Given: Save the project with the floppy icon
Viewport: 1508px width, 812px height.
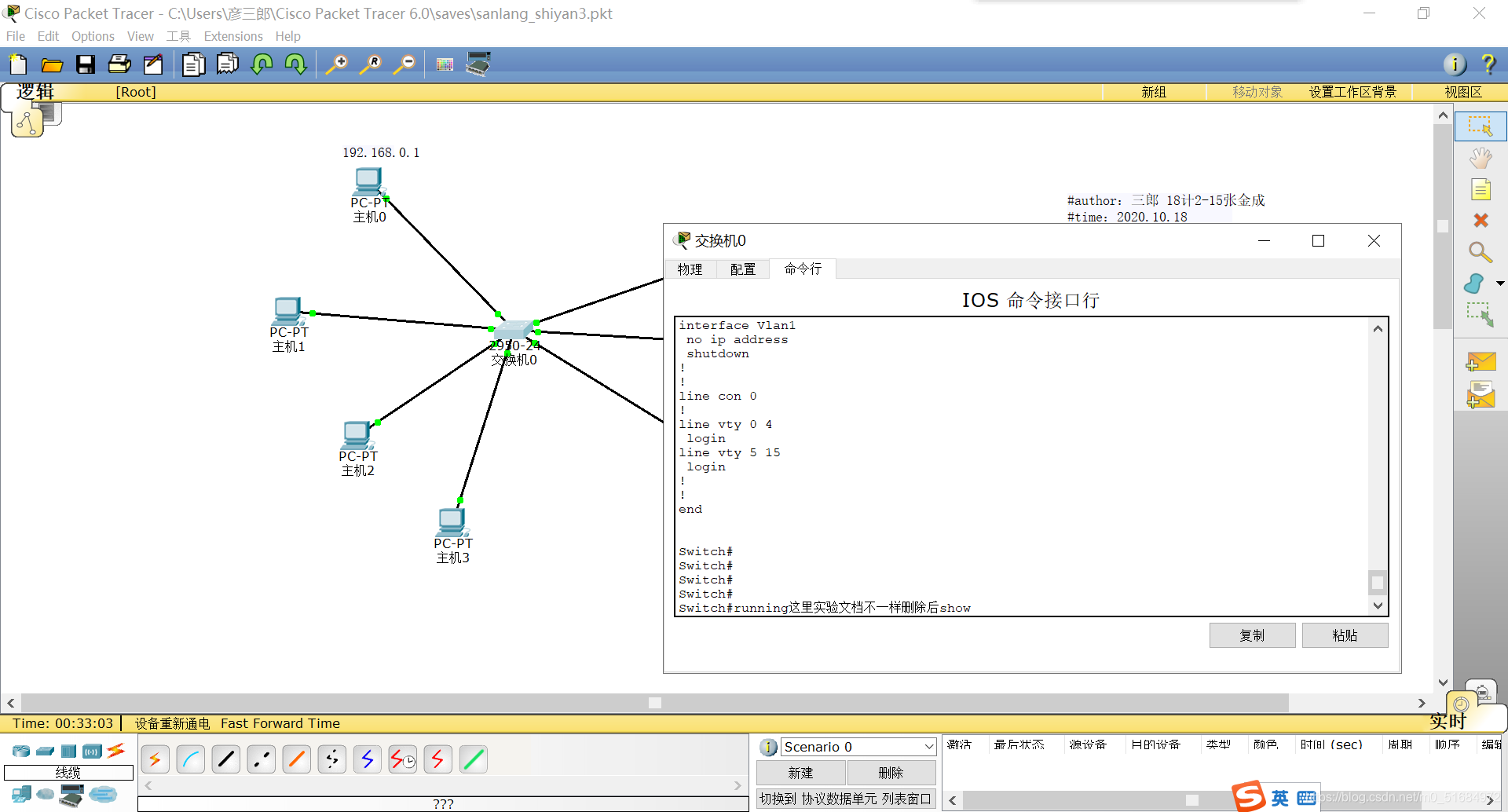Looking at the screenshot, I should click(86, 64).
